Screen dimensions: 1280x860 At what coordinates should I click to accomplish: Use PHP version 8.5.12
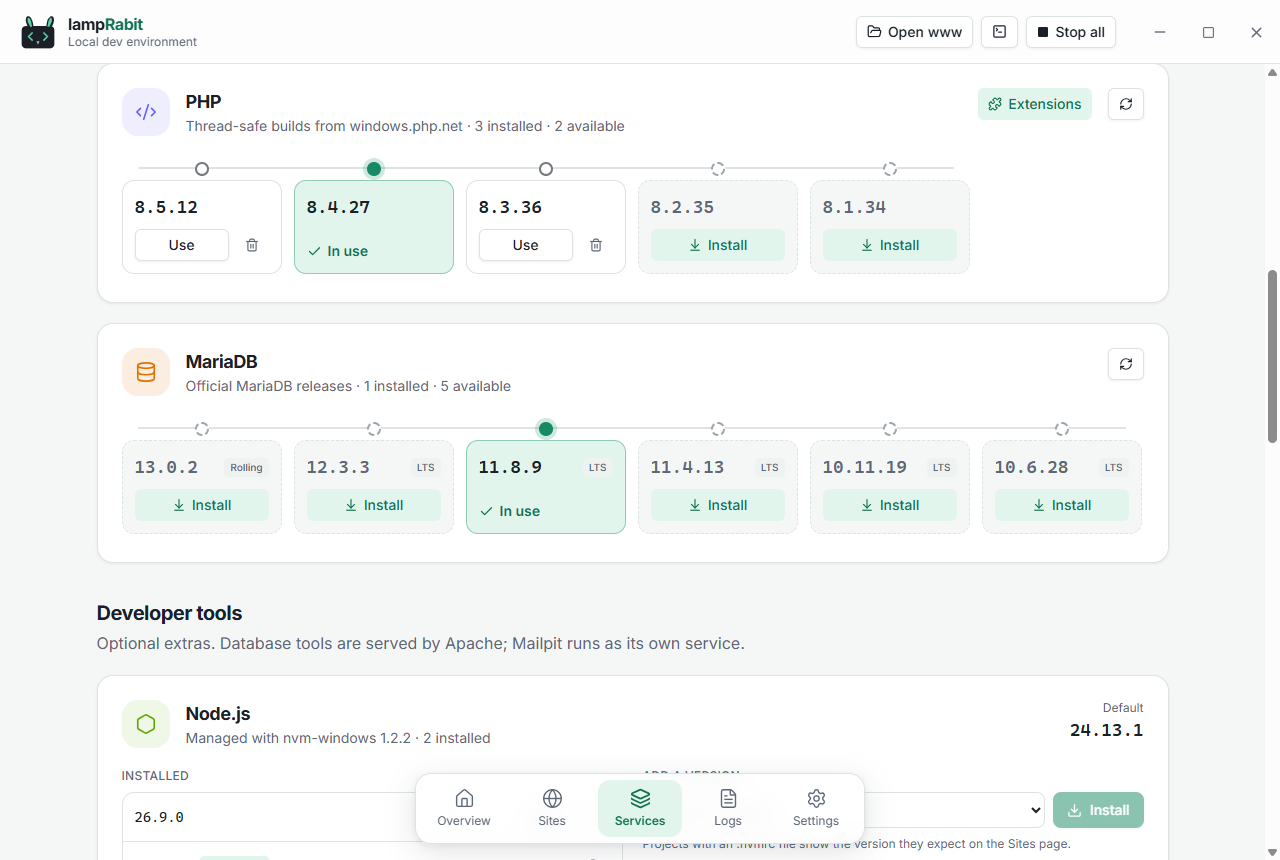182,245
